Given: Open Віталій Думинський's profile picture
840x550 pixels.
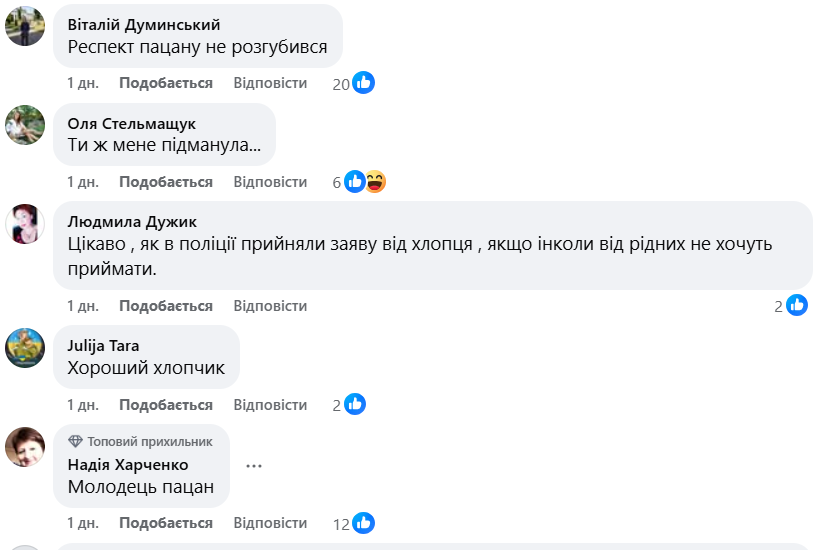Looking at the screenshot, I should (25, 28).
